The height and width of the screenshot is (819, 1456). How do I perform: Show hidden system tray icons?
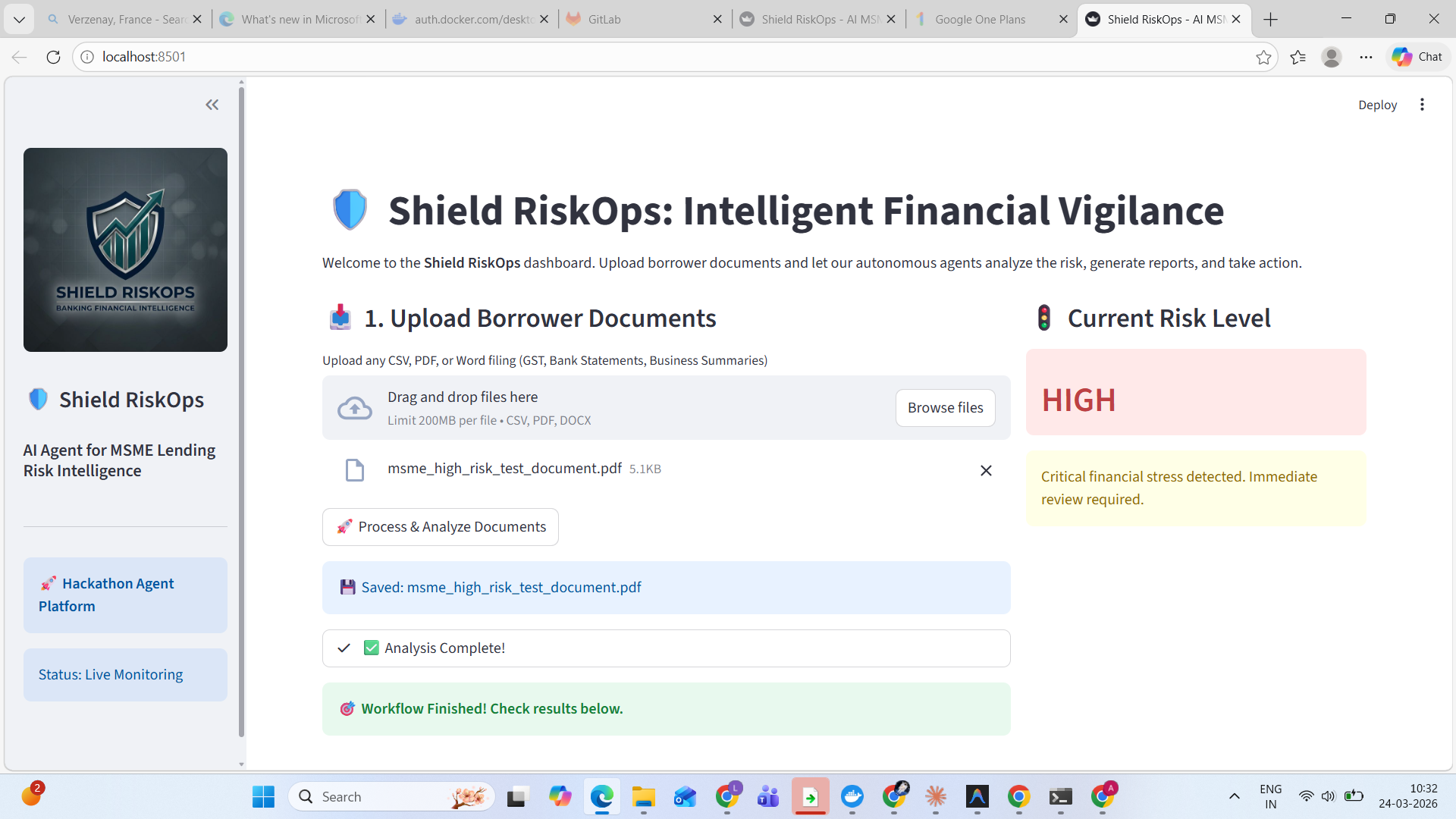1235,796
